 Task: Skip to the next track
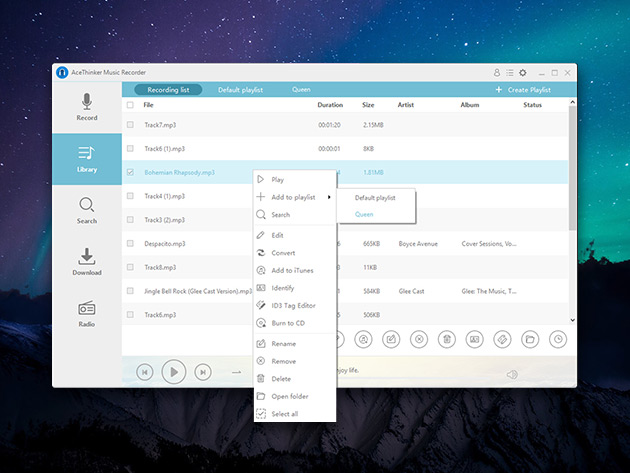click(203, 373)
